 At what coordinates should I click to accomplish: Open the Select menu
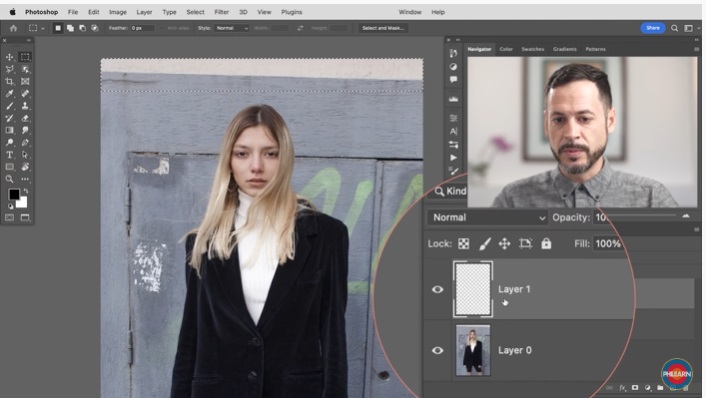point(195,12)
